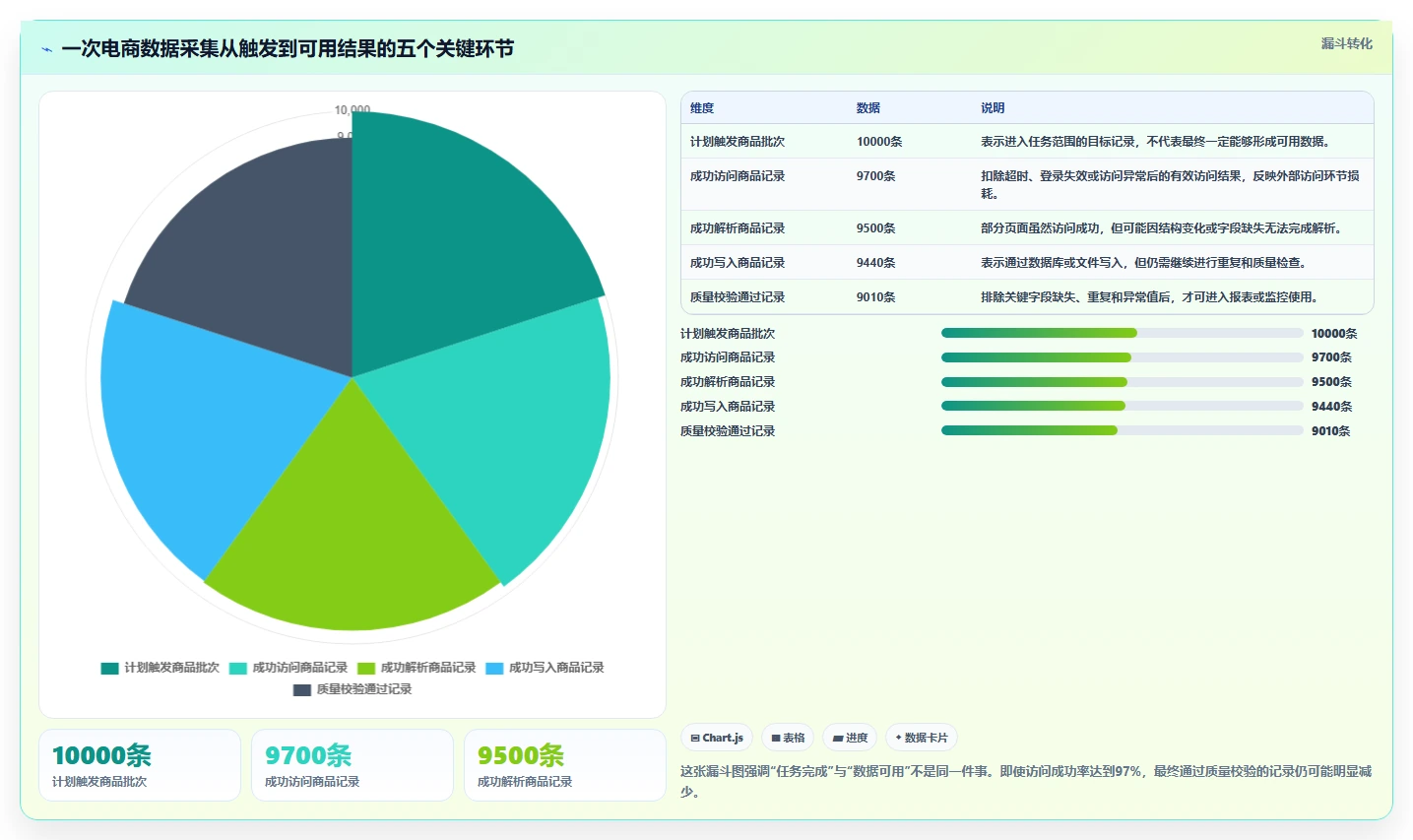Click the lightning icon beside the title

tap(46, 49)
